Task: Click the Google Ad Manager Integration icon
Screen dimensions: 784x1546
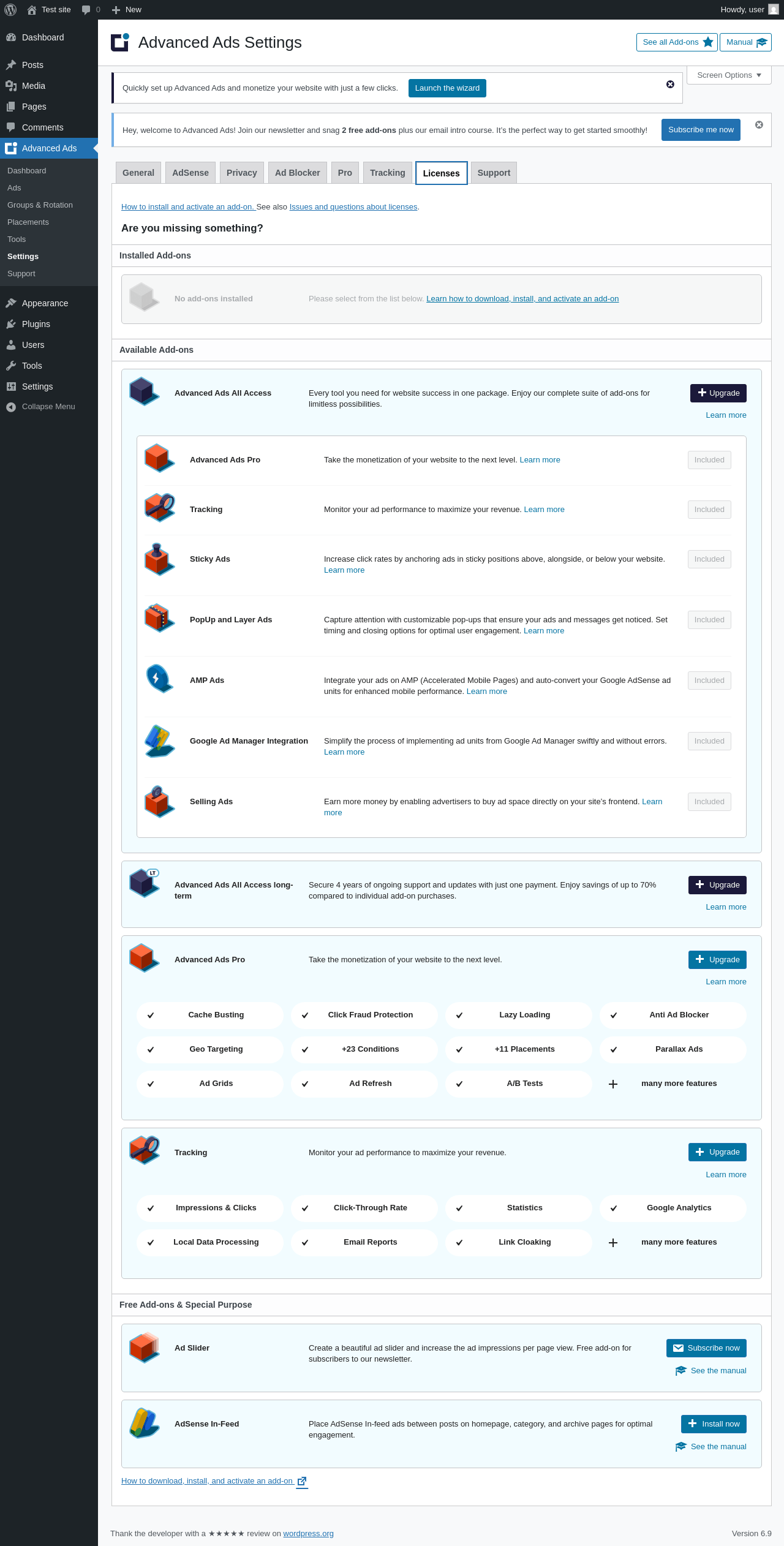Action: (159, 741)
